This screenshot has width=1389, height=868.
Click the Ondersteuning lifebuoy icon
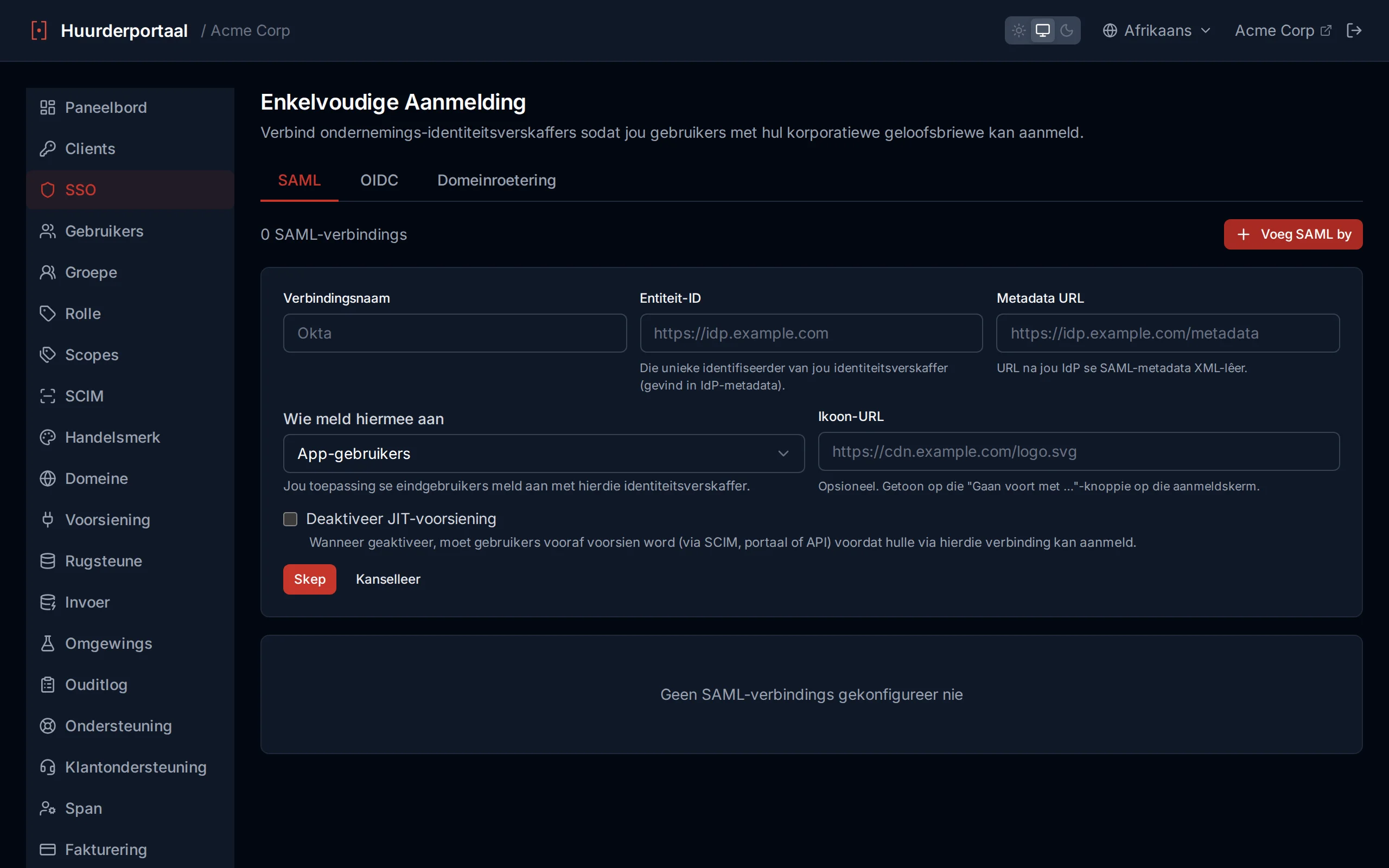click(x=48, y=726)
